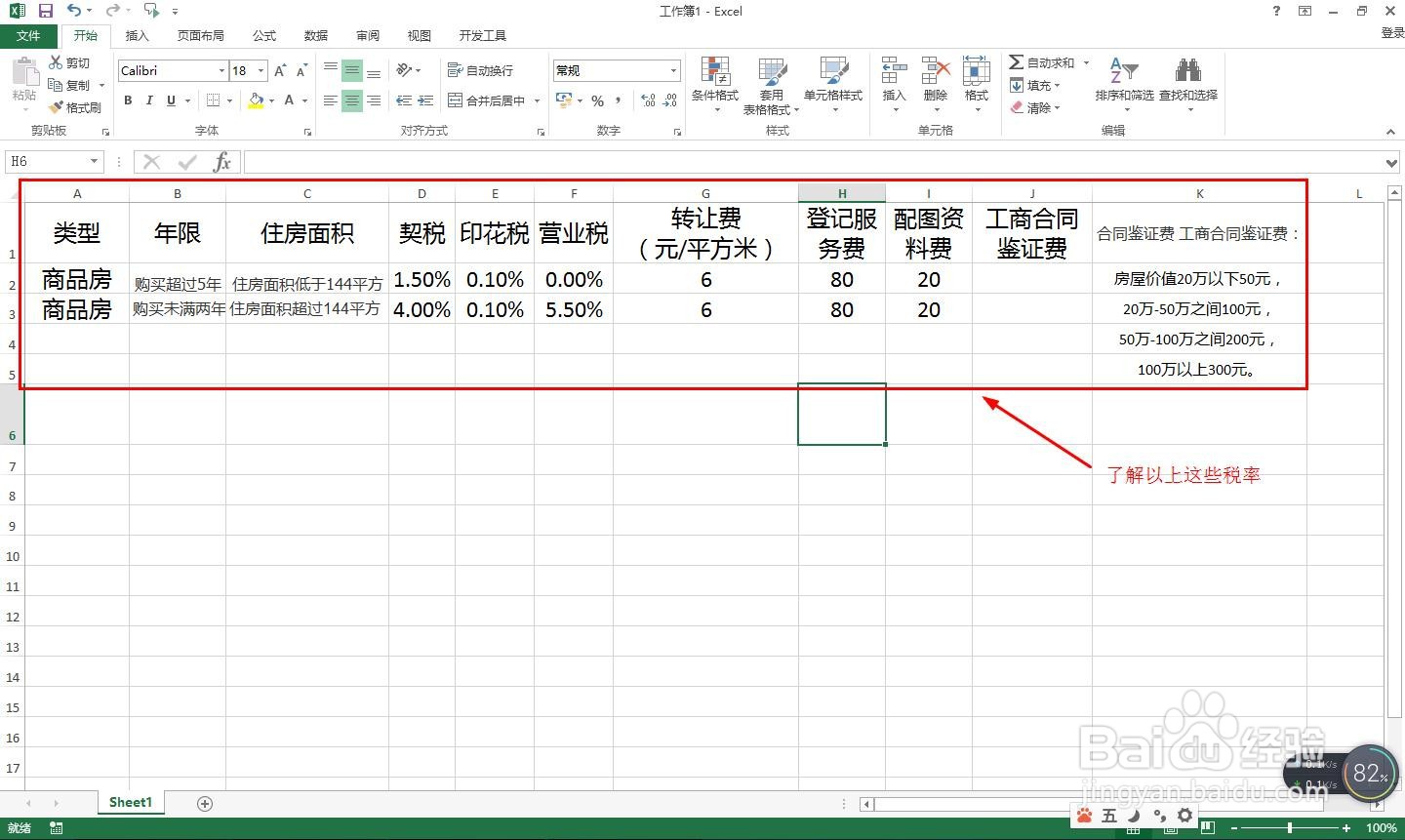Click the Help question mark icon

coord(1277,11)
